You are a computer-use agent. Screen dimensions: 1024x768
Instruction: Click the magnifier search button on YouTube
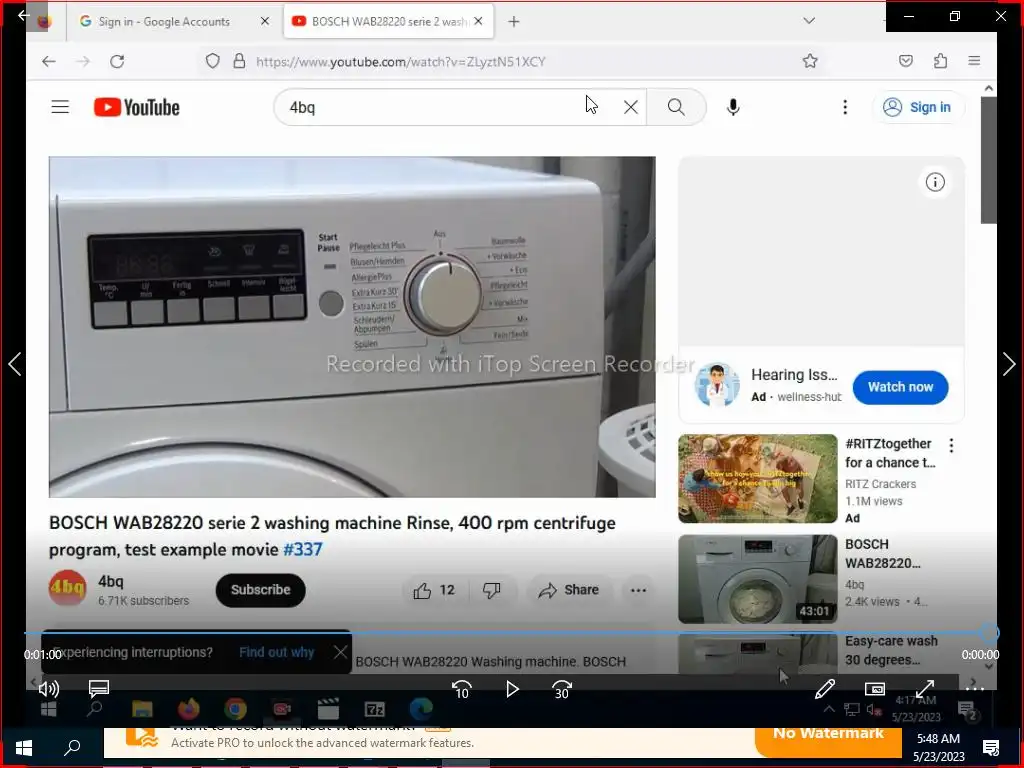click(676, 107)
